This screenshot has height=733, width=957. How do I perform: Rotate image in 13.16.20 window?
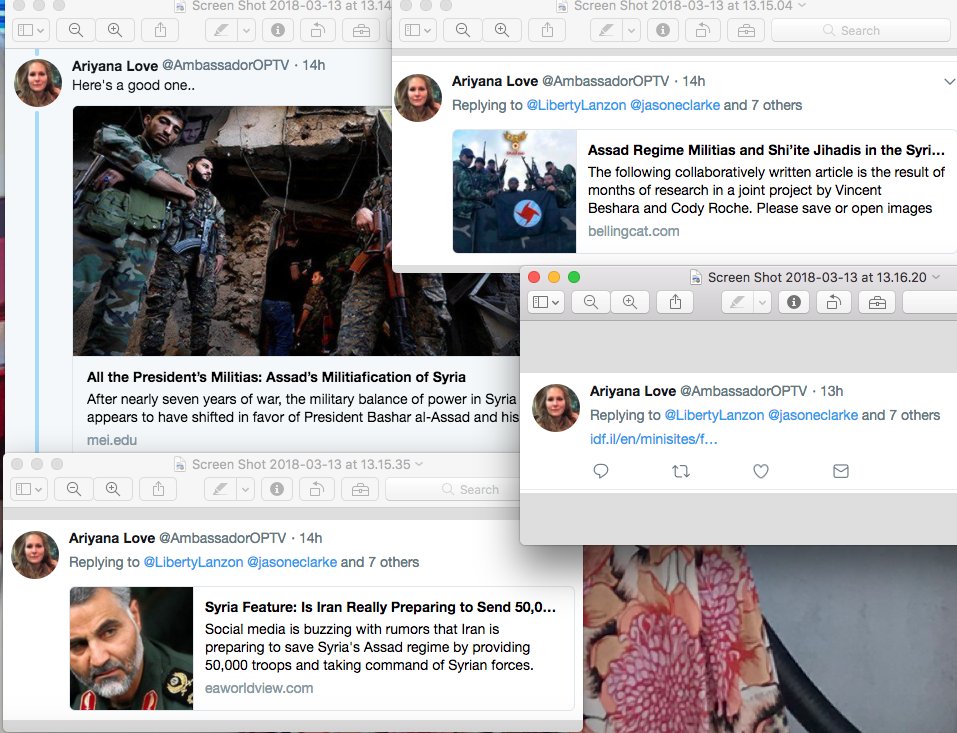click(834, 302)
